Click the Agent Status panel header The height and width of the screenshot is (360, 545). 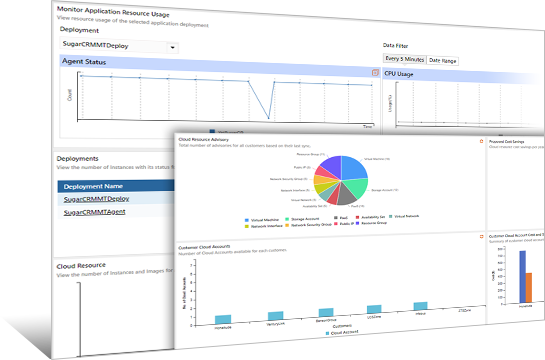pyautogui.click(x=220, y=66)
